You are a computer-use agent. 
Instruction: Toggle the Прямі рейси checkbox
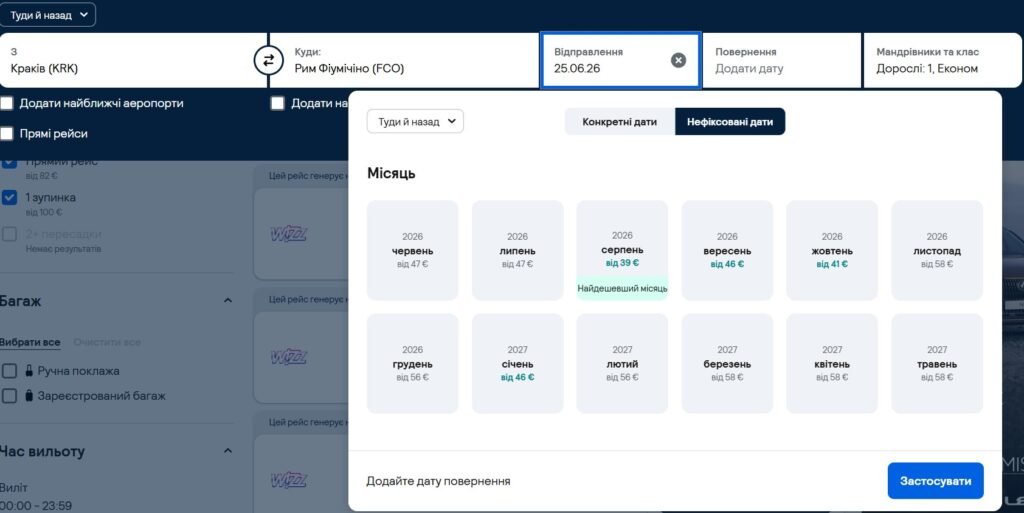(x=7, y=134)
